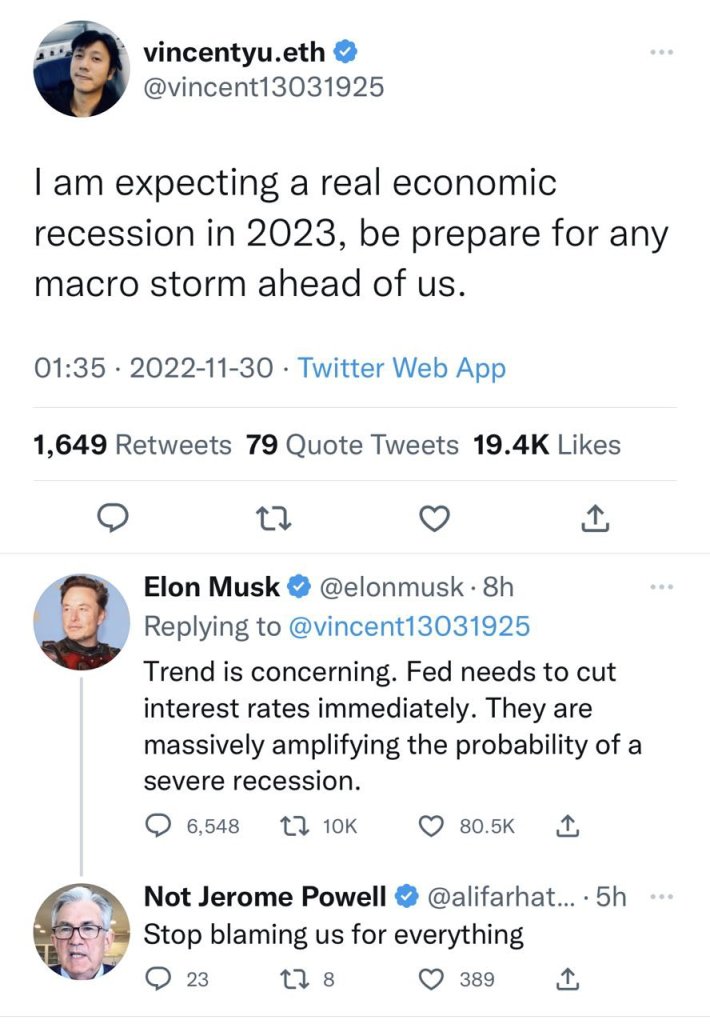
Task: Retweet Not Jerome Powell's reply
Action: (x=293, y=979)
